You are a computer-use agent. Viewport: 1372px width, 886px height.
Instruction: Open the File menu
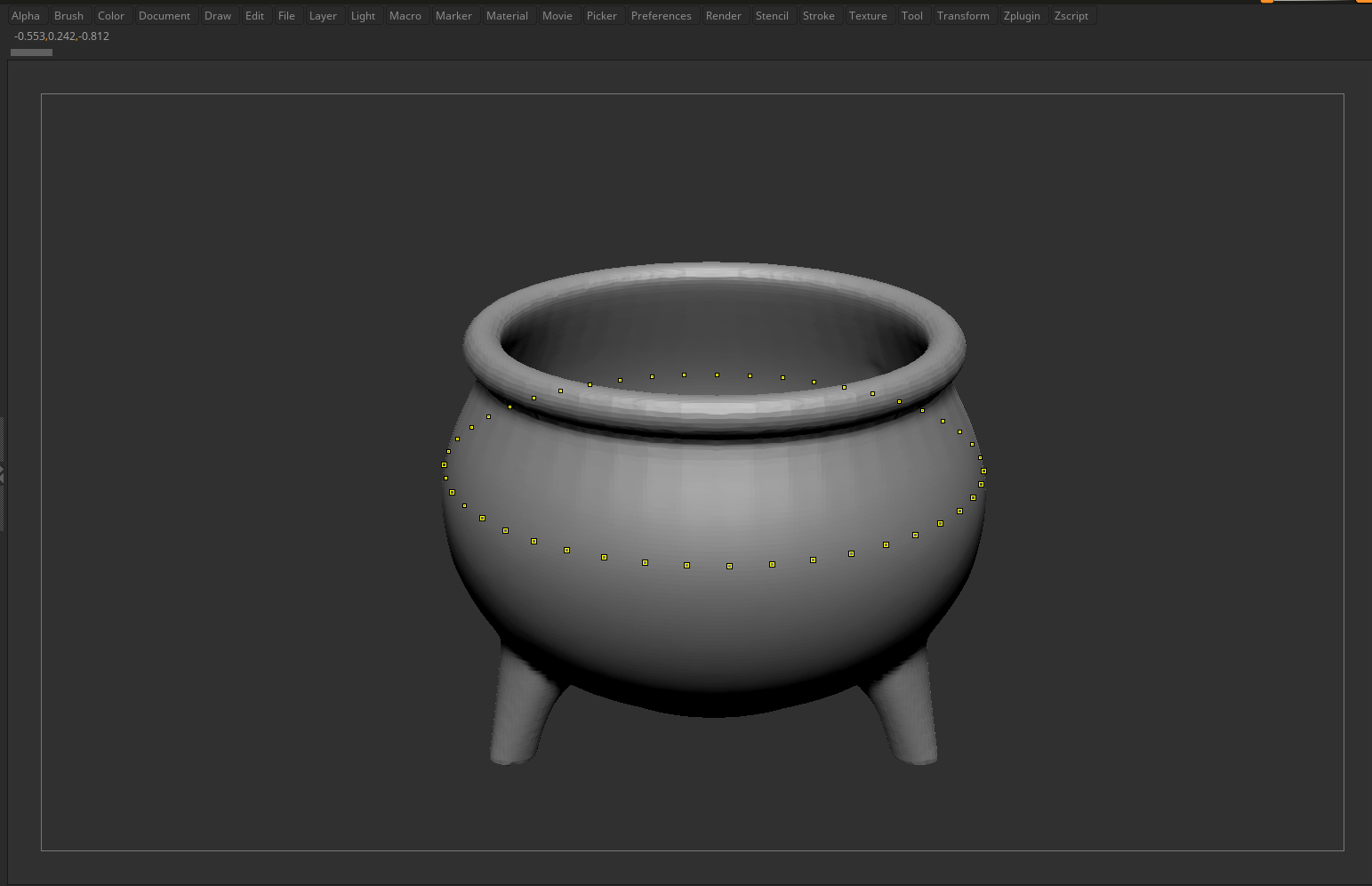click(x=286, y=16)
